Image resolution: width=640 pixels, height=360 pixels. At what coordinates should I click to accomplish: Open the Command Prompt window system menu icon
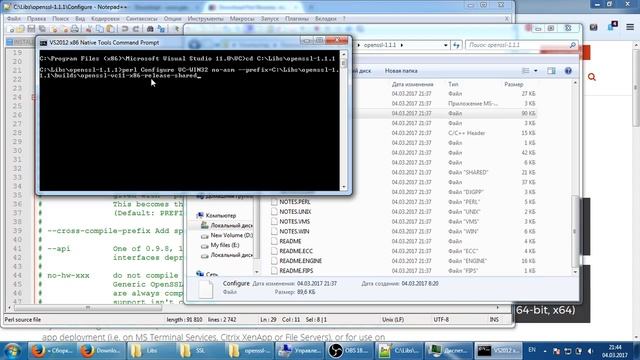pyautogui.click(x=44, y=42)
